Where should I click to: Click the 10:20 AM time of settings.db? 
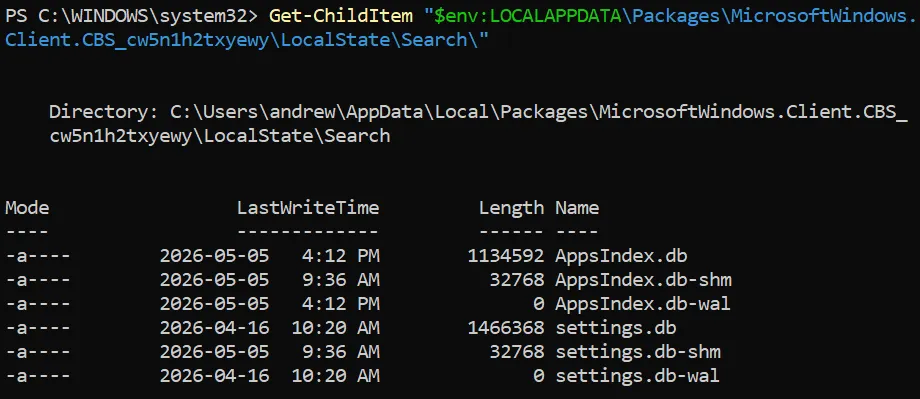pos(336,327)
